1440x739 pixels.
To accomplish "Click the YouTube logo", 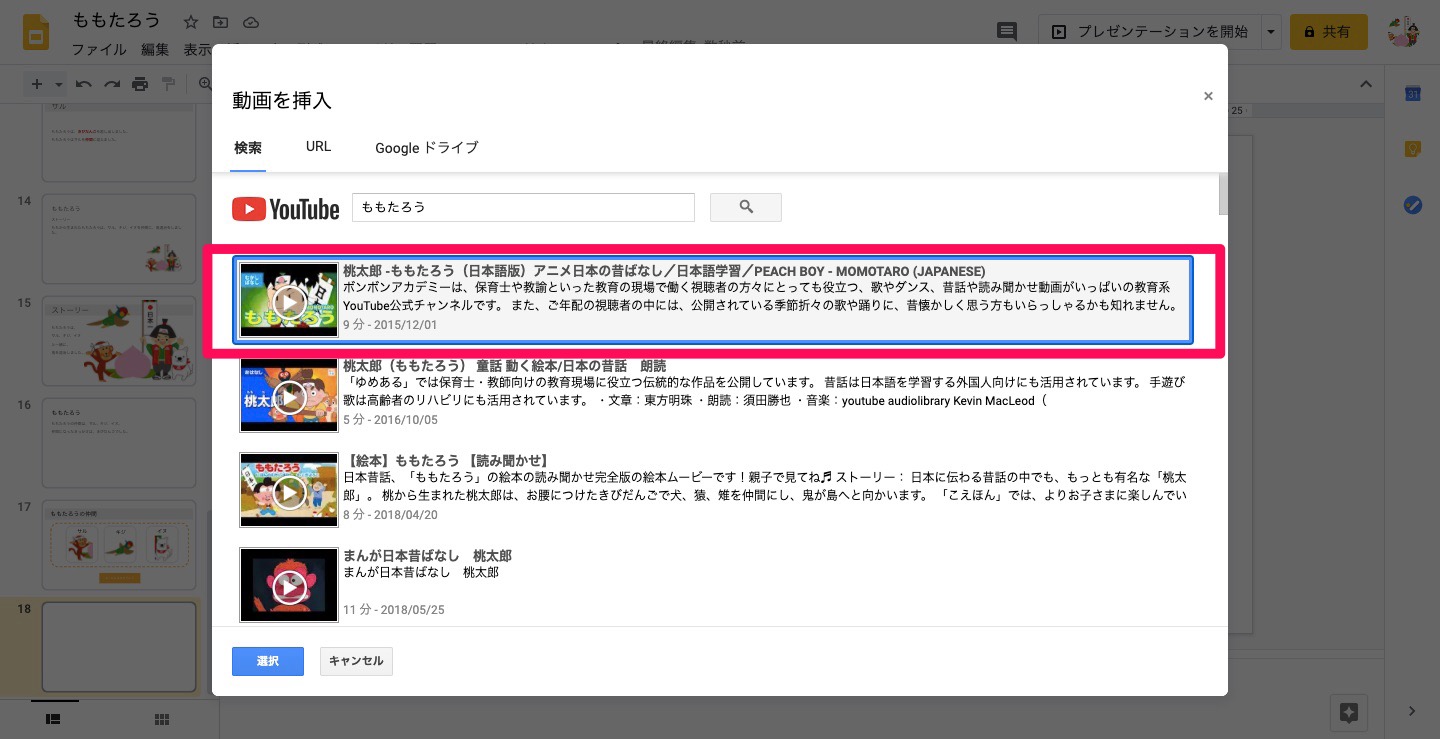I will pyautogui.click(x=286, y=208).
